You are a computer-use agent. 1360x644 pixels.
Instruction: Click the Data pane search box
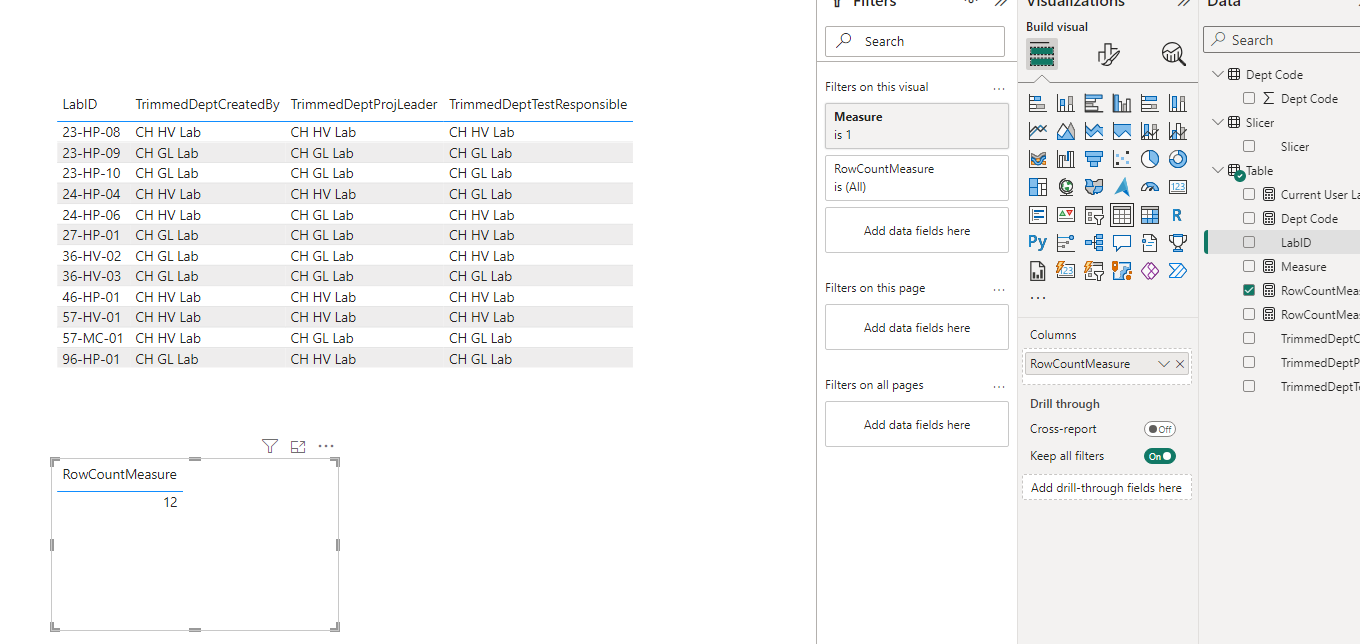coord(1282,40)
